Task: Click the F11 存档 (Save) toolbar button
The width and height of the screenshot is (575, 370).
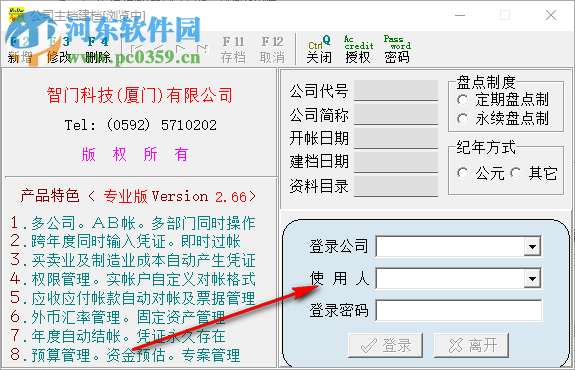Action: (233, 50)
